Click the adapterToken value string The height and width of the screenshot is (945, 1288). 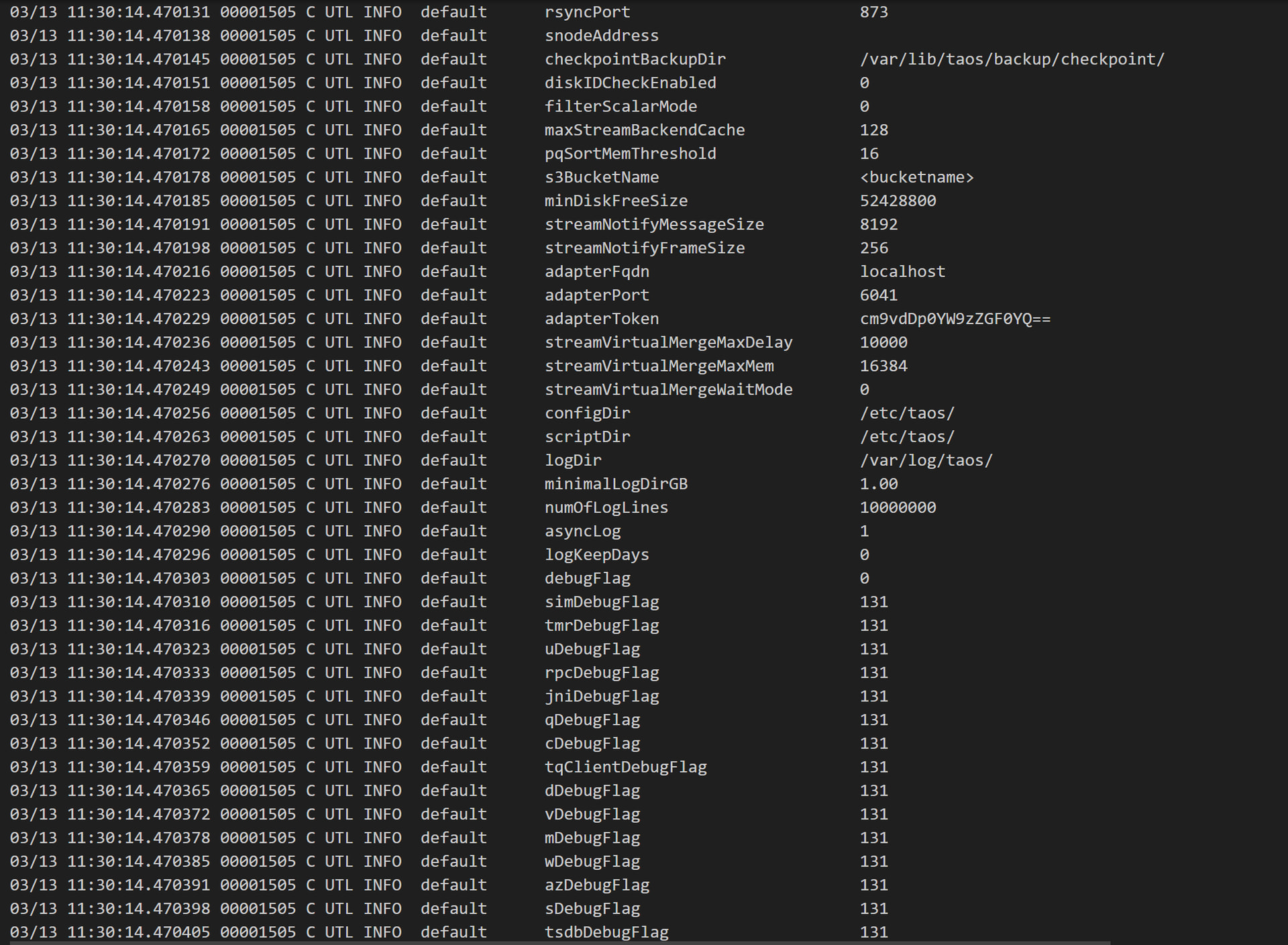[x=955, y=319]
